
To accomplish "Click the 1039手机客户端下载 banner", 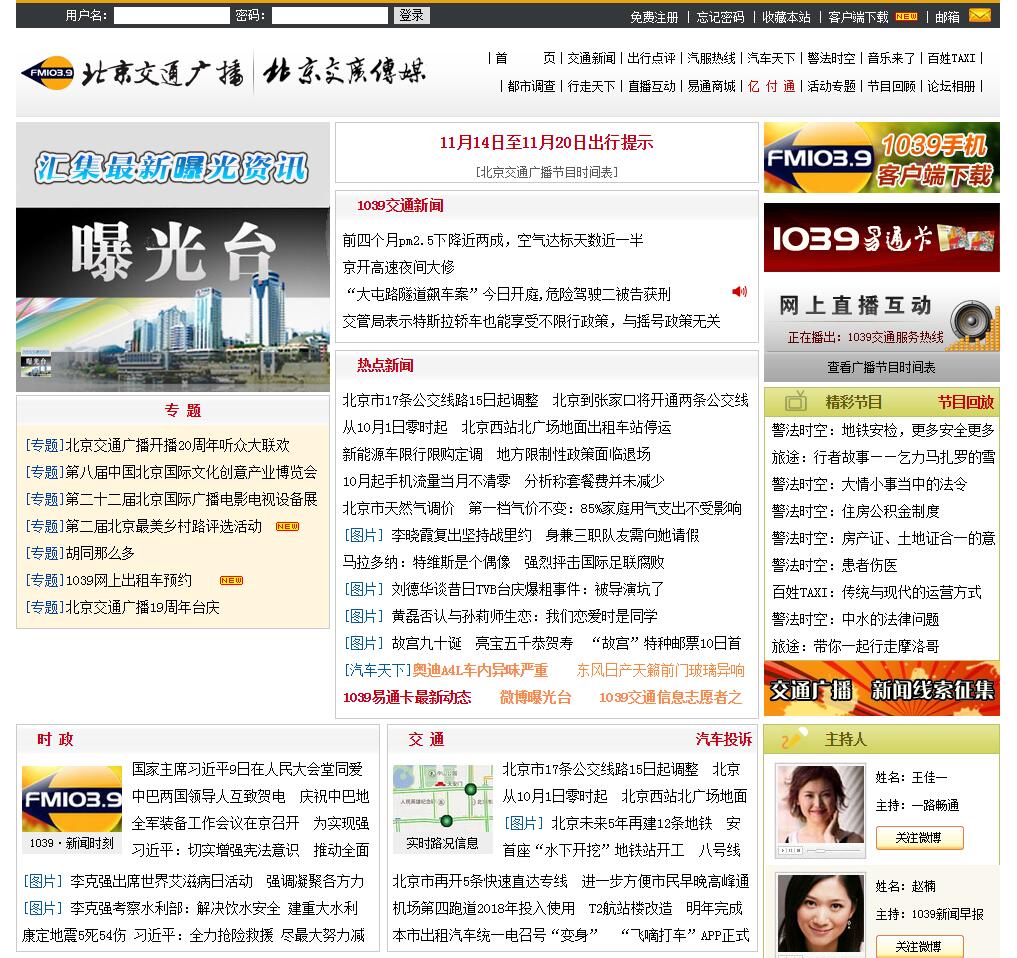I will (x=881, y=158).
